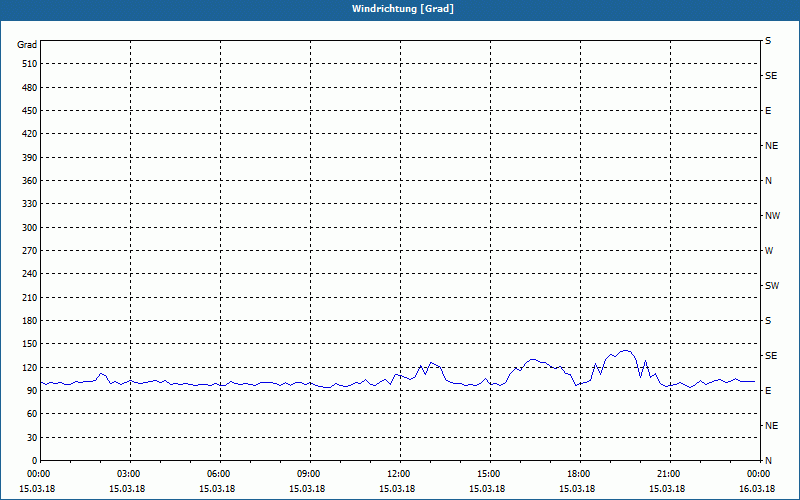Click the S compass label on the 180 gridline
Screen dimensions: 800x500
(768, 321)
